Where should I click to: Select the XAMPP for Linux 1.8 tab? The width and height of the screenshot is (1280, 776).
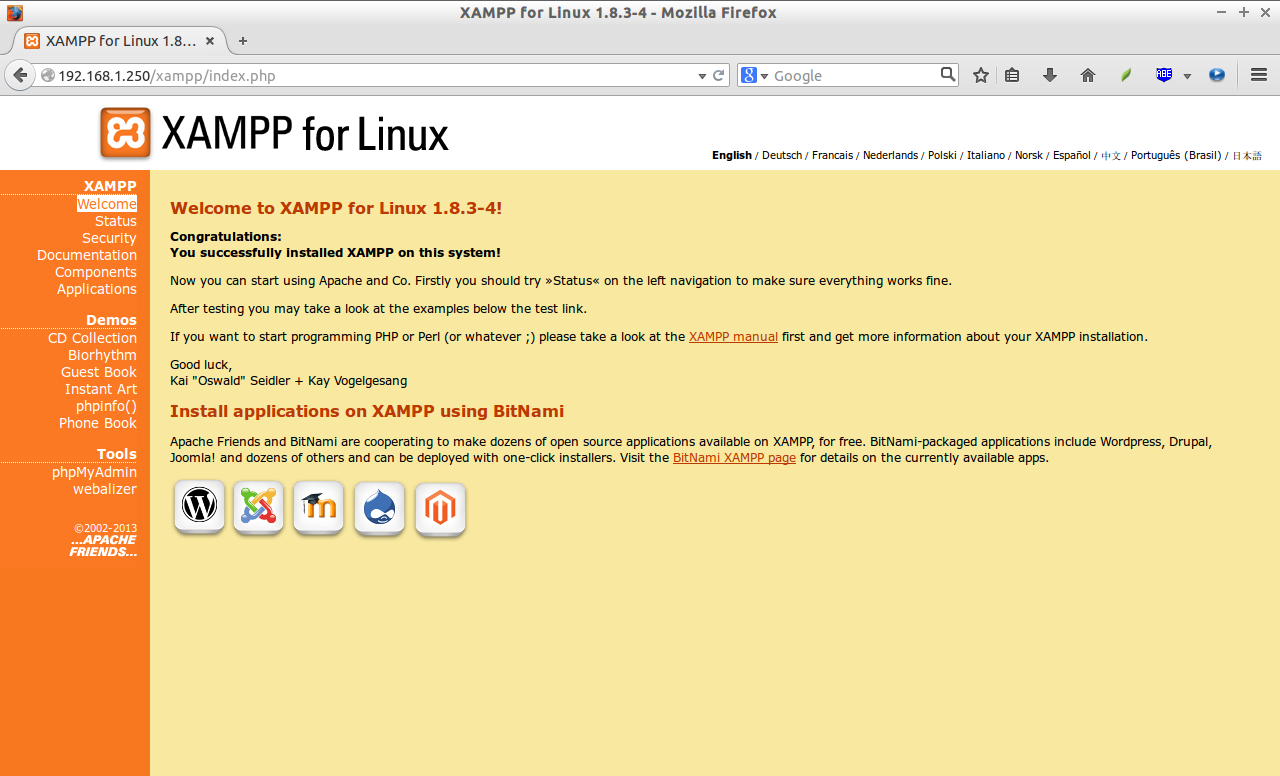(x=120, y=41)
